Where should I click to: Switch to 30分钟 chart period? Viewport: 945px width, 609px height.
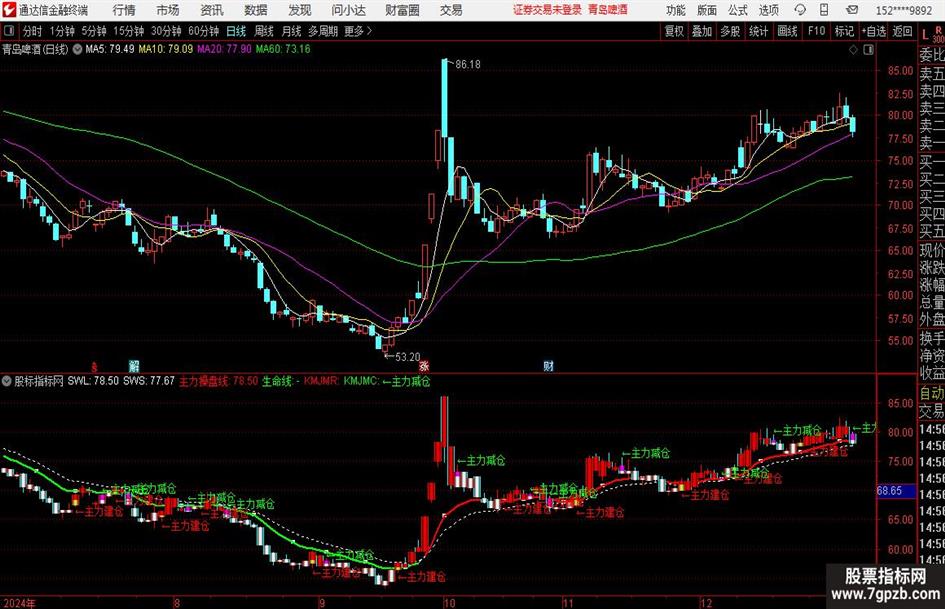[166, 31]
